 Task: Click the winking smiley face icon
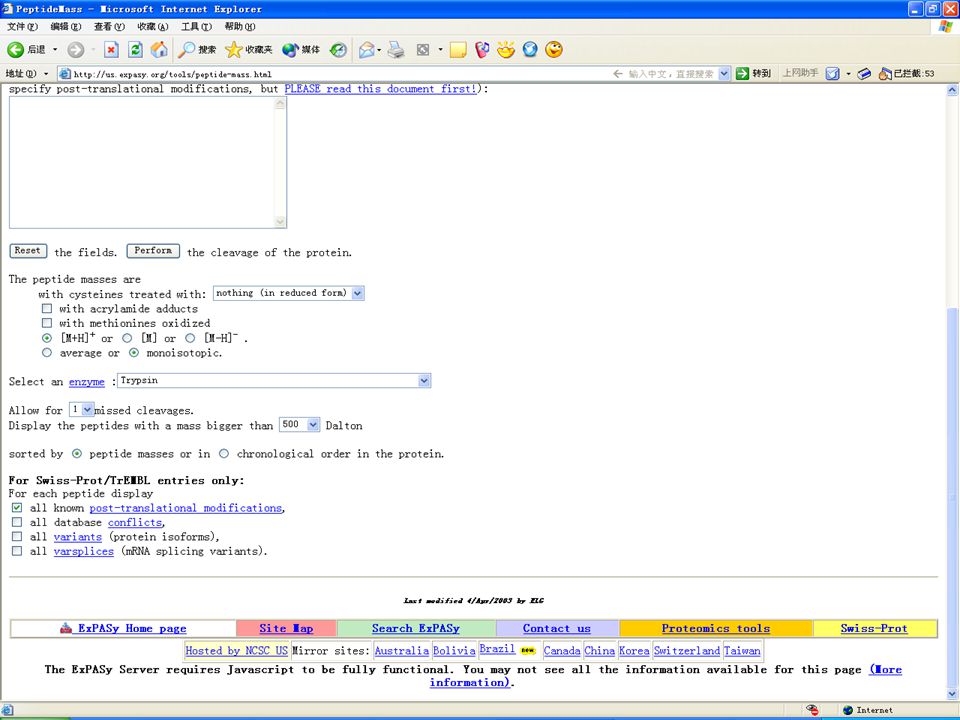point(554,50)
